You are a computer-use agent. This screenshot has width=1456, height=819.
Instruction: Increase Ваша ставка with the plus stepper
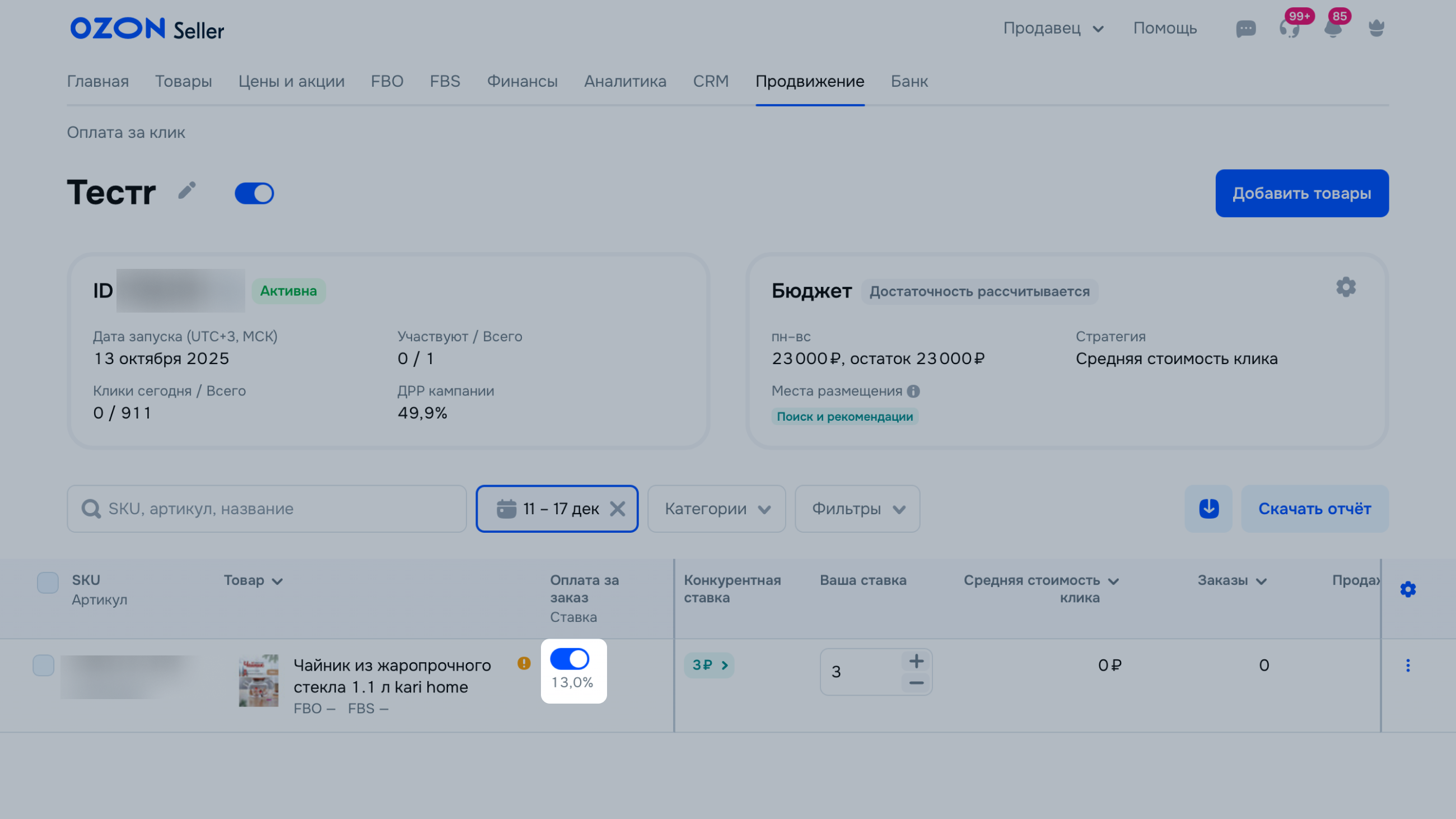[x=916, y=660]
